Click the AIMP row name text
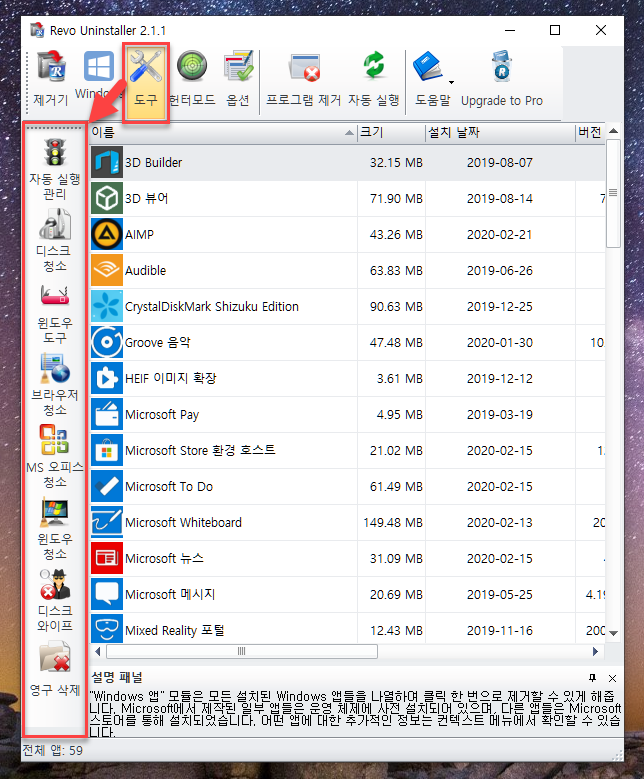The width and height of the screenshot is (644, 779). (x=139, y=234)
